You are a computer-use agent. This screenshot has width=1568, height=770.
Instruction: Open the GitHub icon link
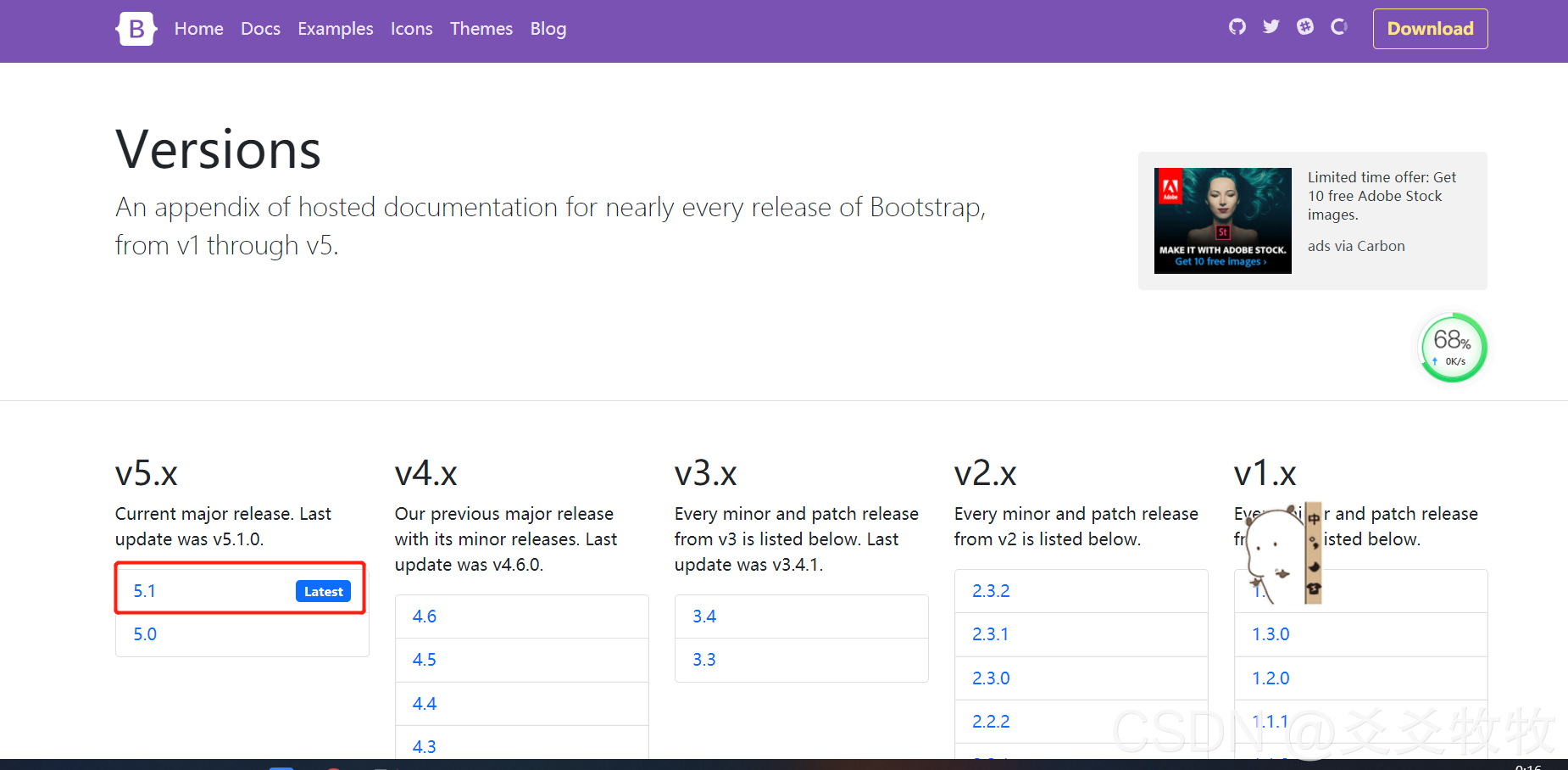(1237, 27)
